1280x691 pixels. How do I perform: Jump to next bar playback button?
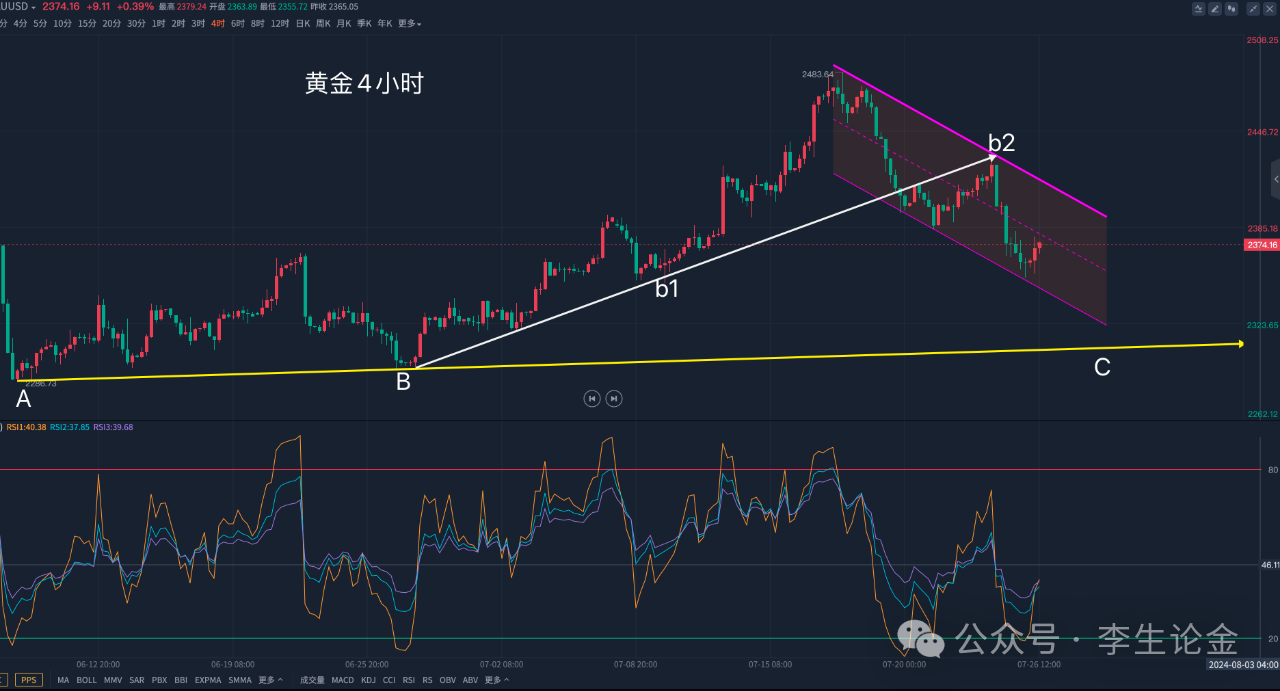pyautogui.click(x=614, y=398)
